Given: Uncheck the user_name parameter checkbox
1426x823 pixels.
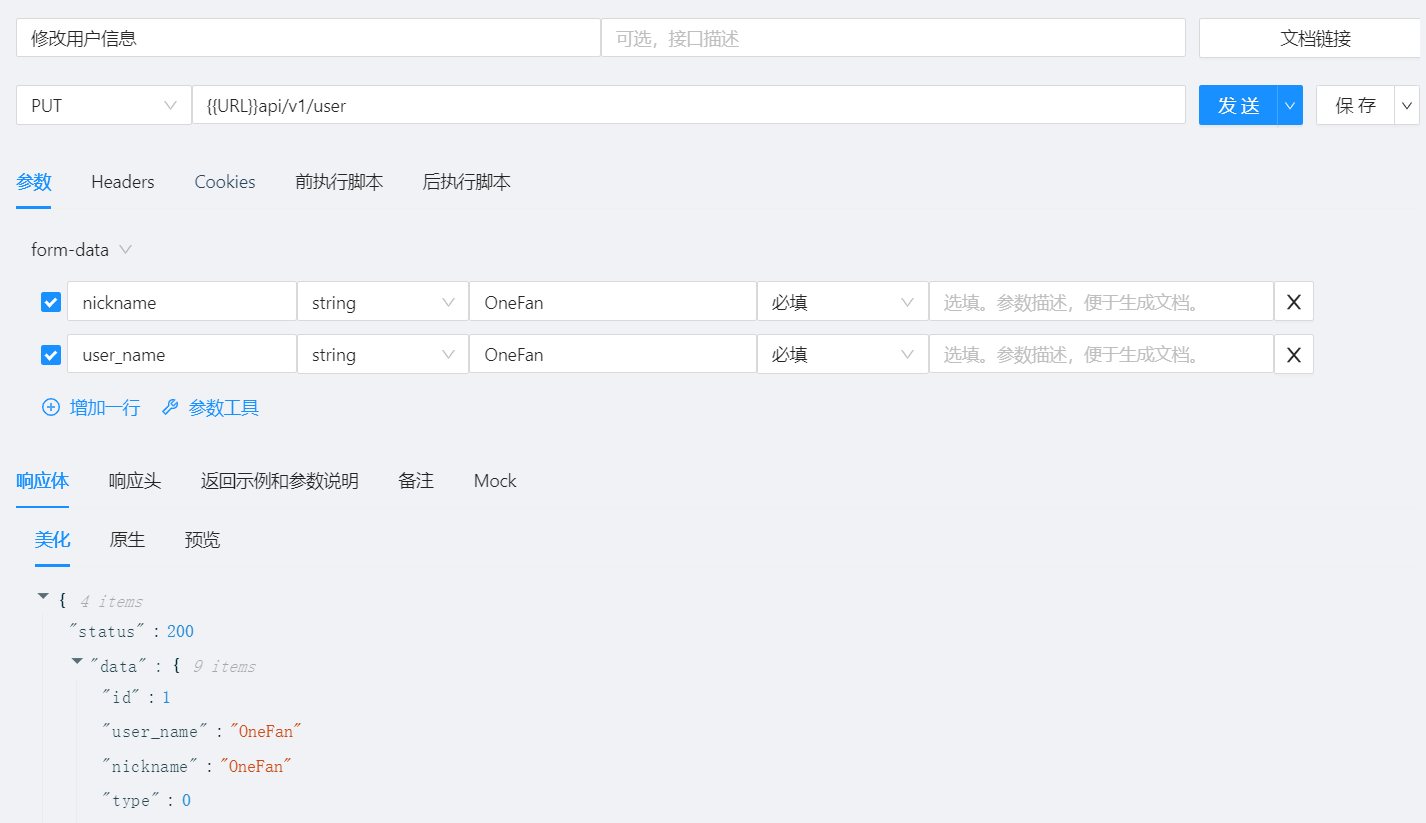Looking at the screenshot, I should pyautogui.click(x=50, y=353).
